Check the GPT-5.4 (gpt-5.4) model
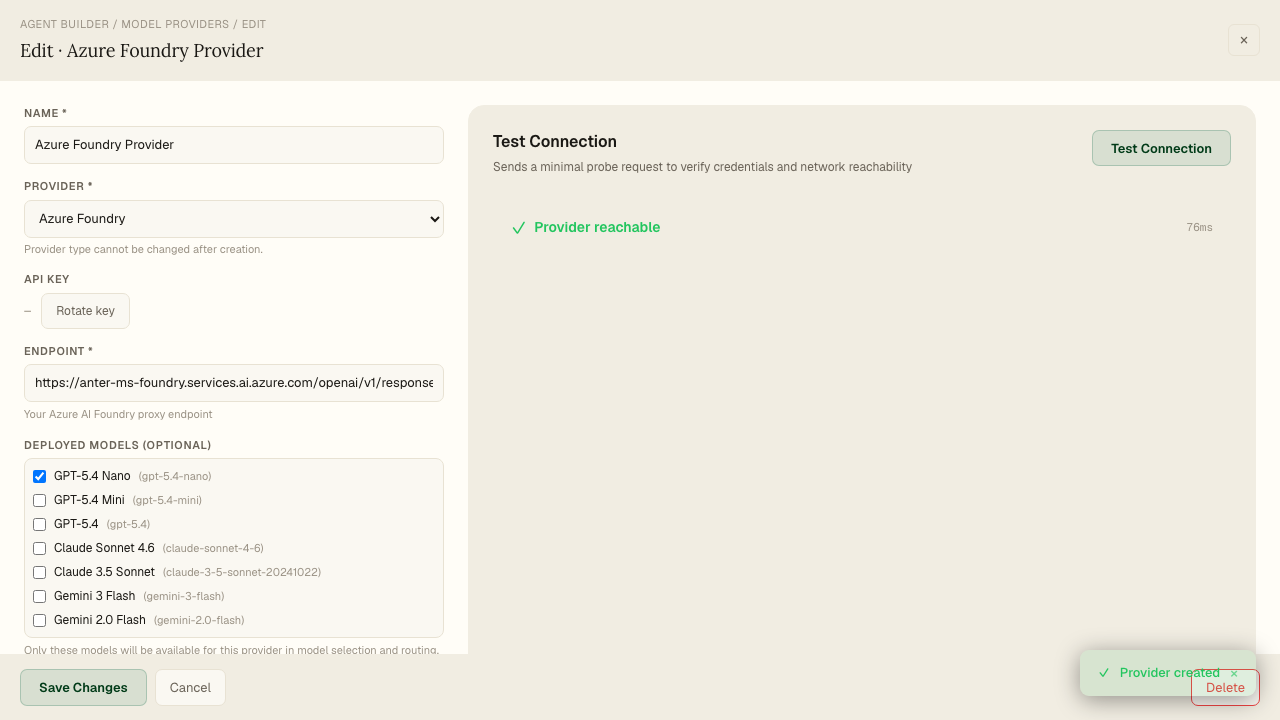 point(40,524)
